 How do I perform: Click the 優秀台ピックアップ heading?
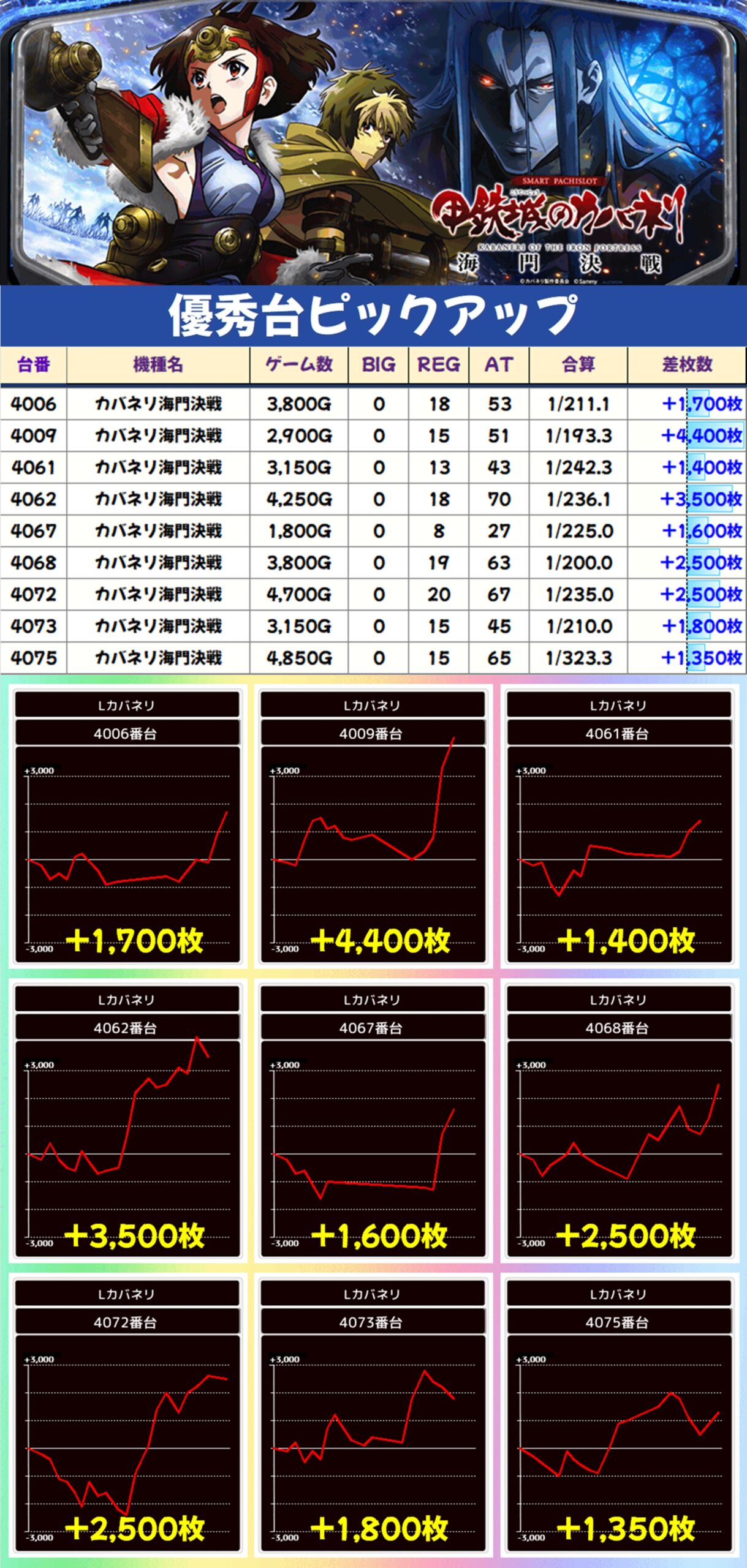click(373, 316)
